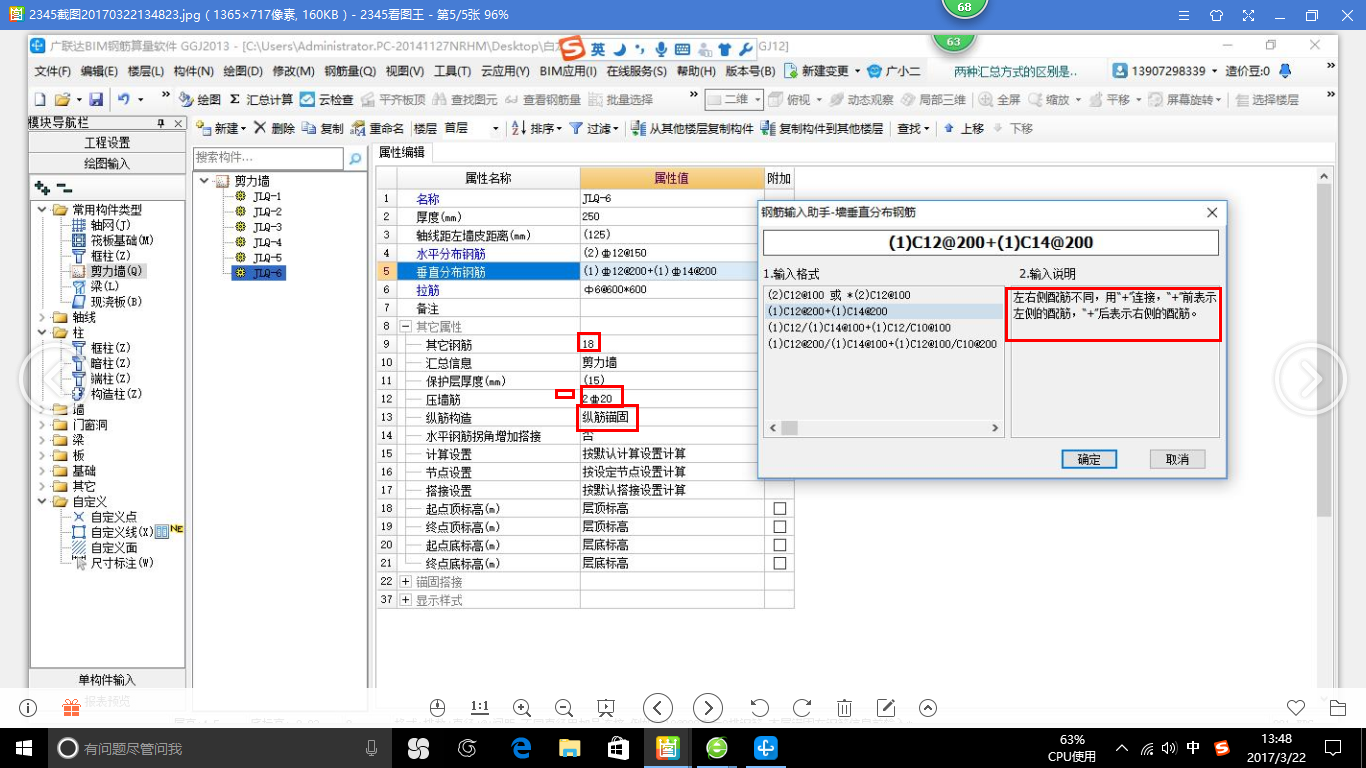Click the 垂直分布钢筋 value cell
Screen dimensions: 1366x768
[x=672, y=271]
